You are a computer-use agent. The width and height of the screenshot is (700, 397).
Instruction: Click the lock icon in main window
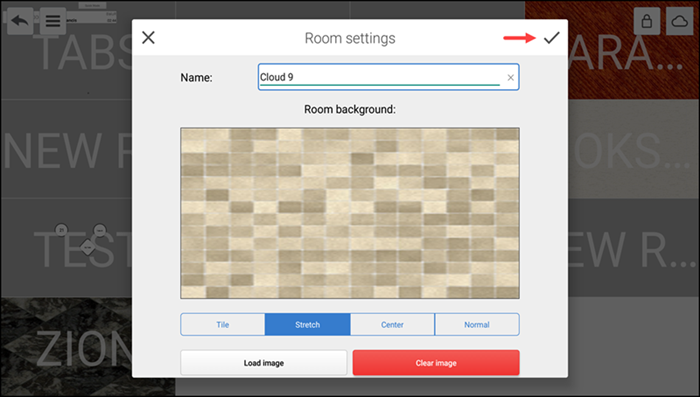tap(647, 21)
